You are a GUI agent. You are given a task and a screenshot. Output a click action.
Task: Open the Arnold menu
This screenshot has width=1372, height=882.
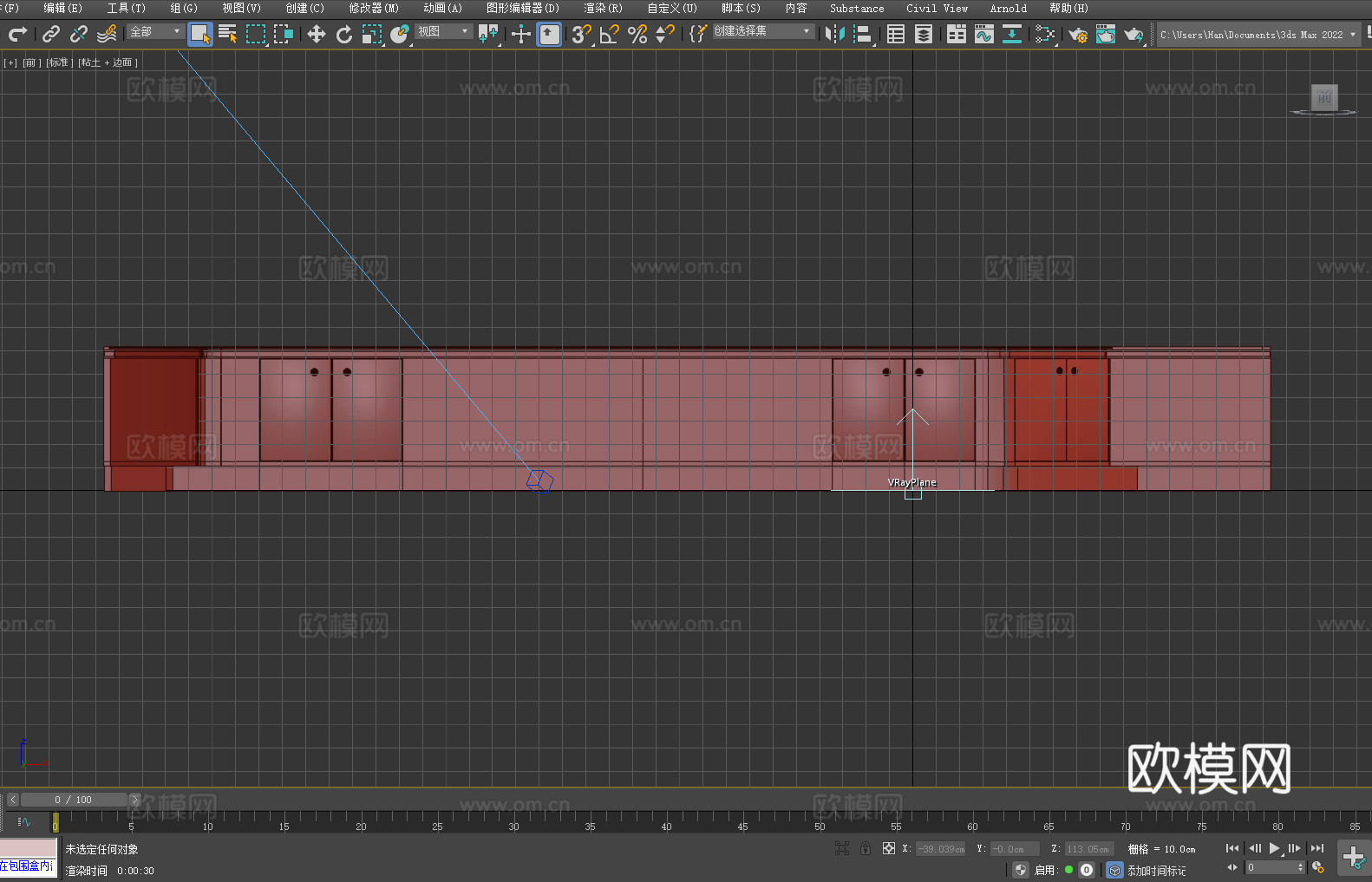[1009, 8]
